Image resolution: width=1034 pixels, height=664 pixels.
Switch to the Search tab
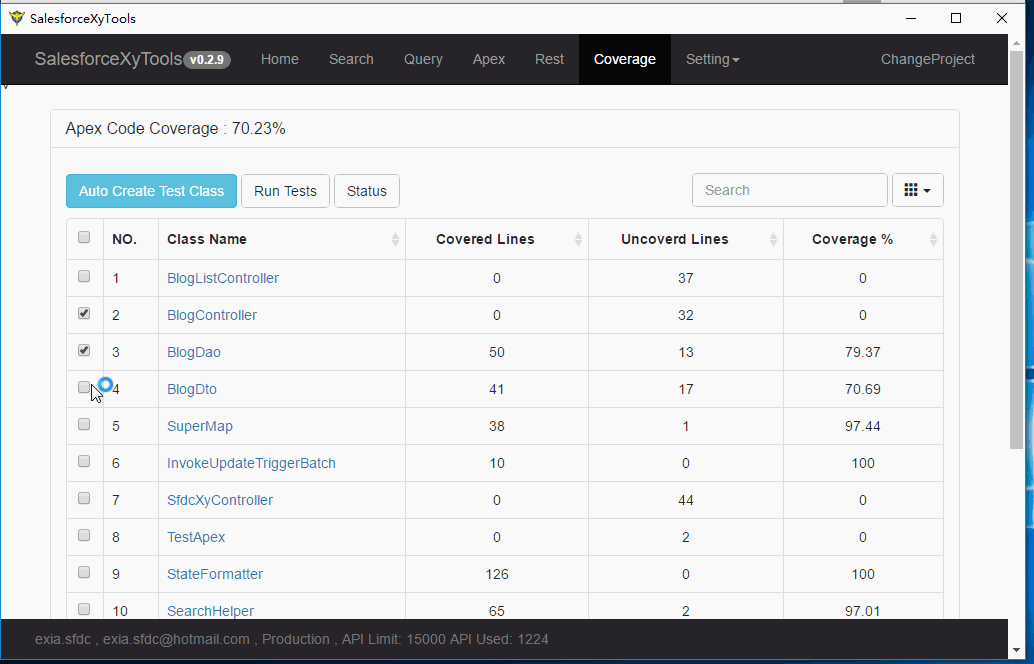click(x=351, y=59)
